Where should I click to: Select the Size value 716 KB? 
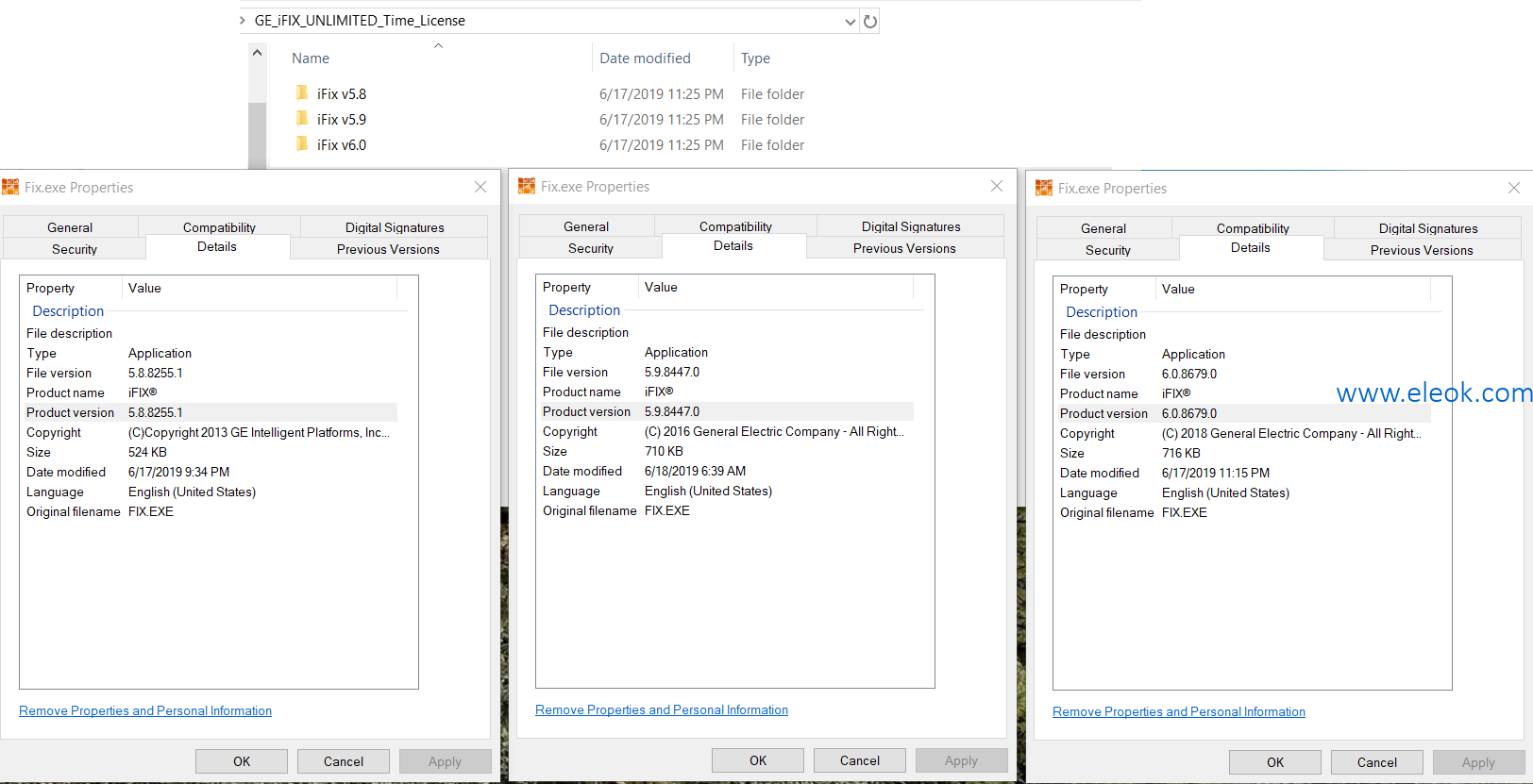click(1181, 453)
